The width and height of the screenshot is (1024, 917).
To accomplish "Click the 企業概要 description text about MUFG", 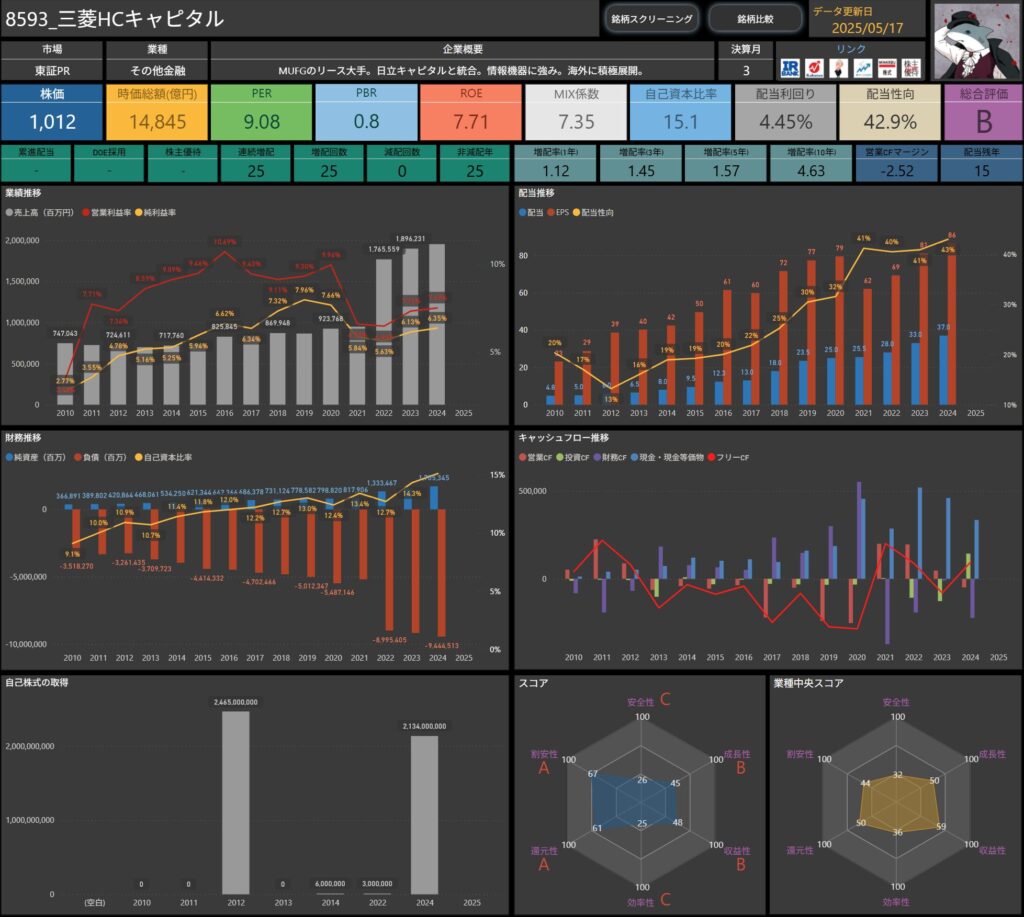I will (x=462, y=71).
